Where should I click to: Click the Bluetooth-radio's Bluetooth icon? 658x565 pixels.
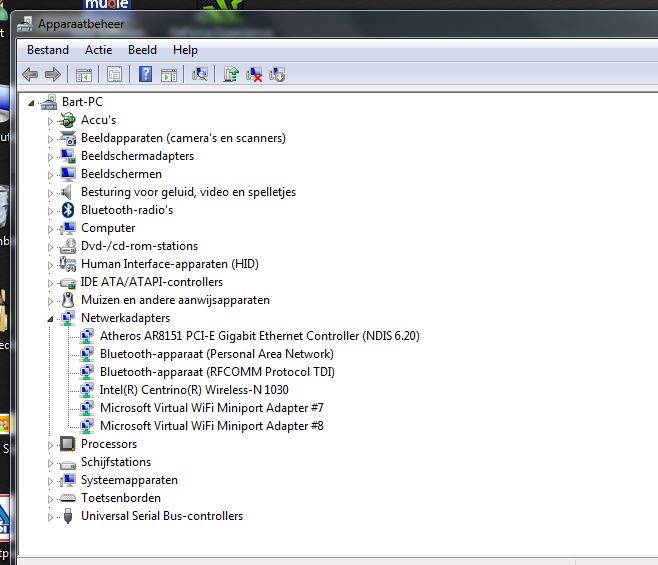tap(68, 210)
